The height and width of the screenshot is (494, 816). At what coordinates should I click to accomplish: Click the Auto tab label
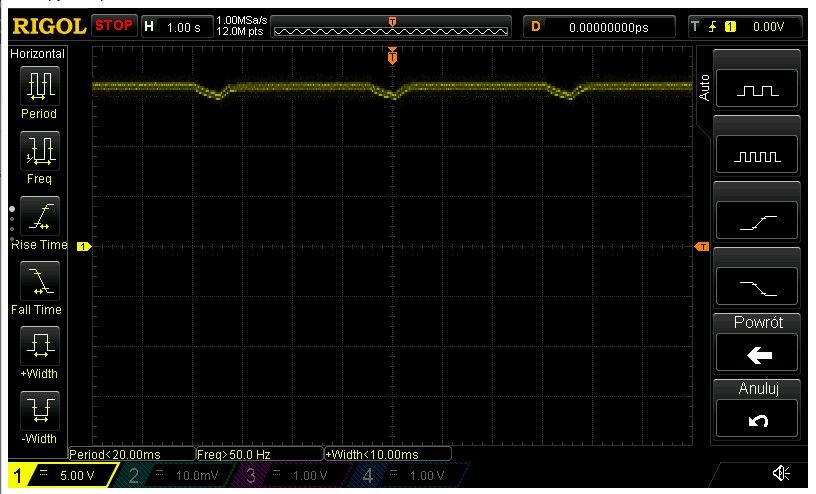tap(704, 87)
